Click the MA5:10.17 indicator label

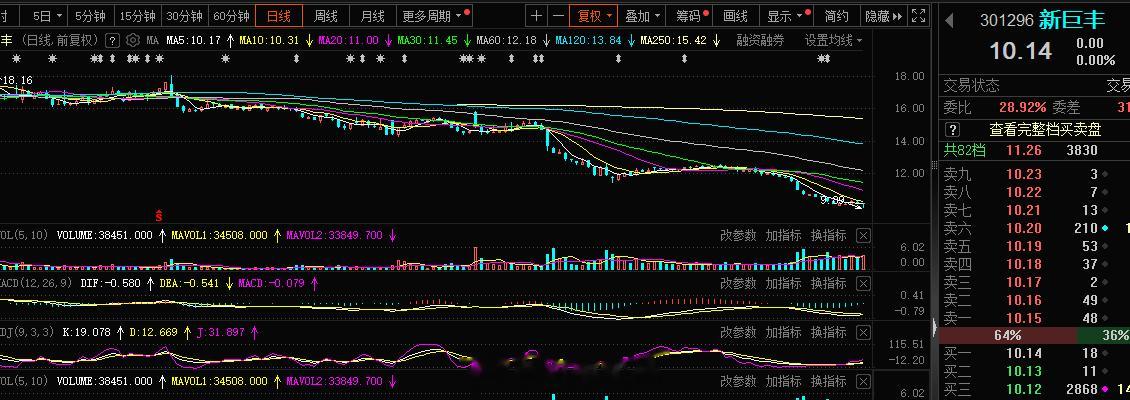pos(192,40)
